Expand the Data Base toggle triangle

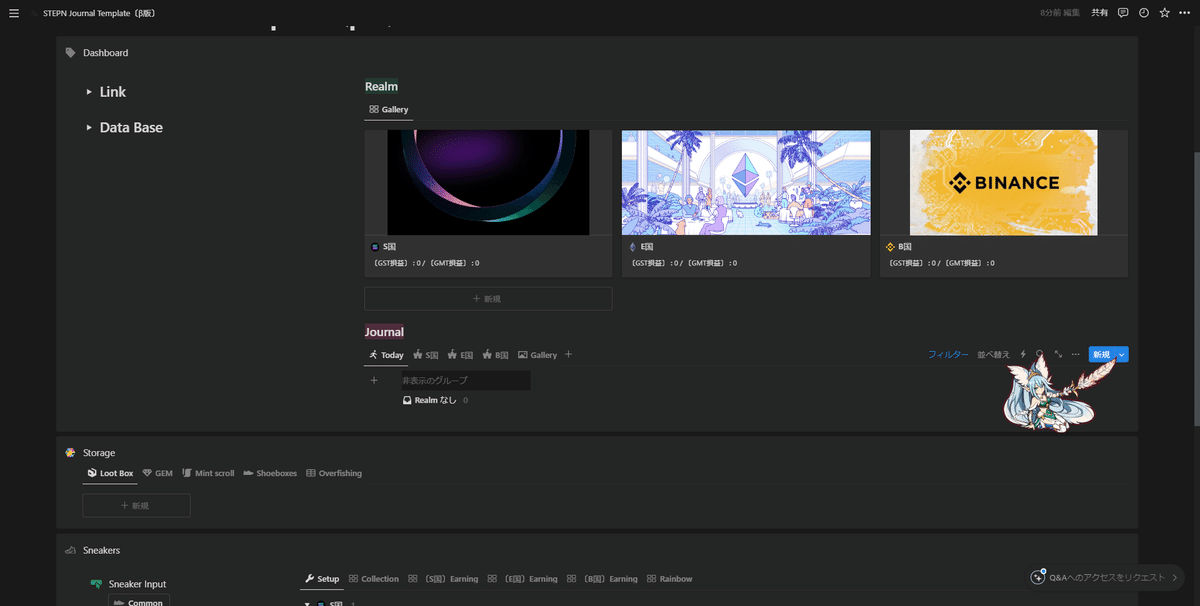(89, 128)
